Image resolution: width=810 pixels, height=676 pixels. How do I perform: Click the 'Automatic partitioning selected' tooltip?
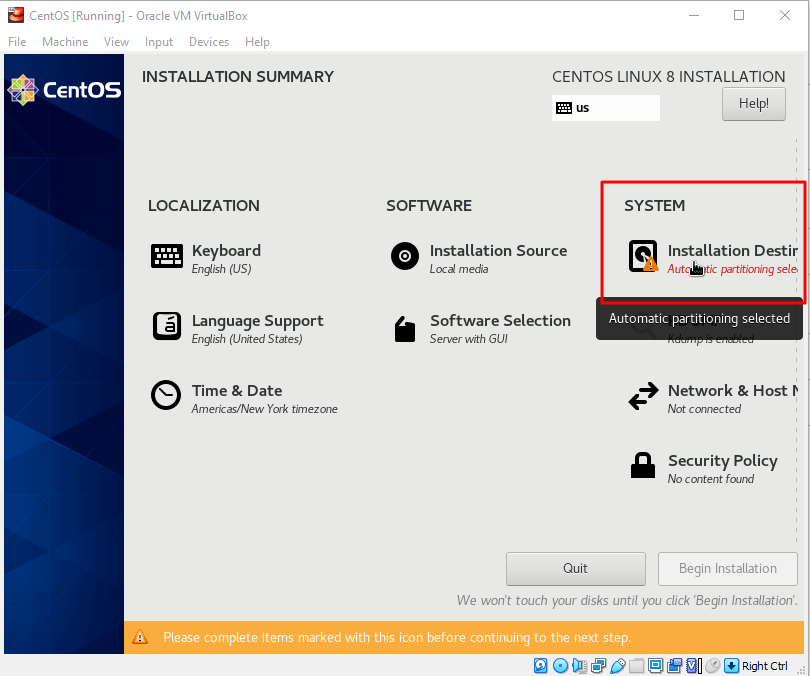point(699,318)
